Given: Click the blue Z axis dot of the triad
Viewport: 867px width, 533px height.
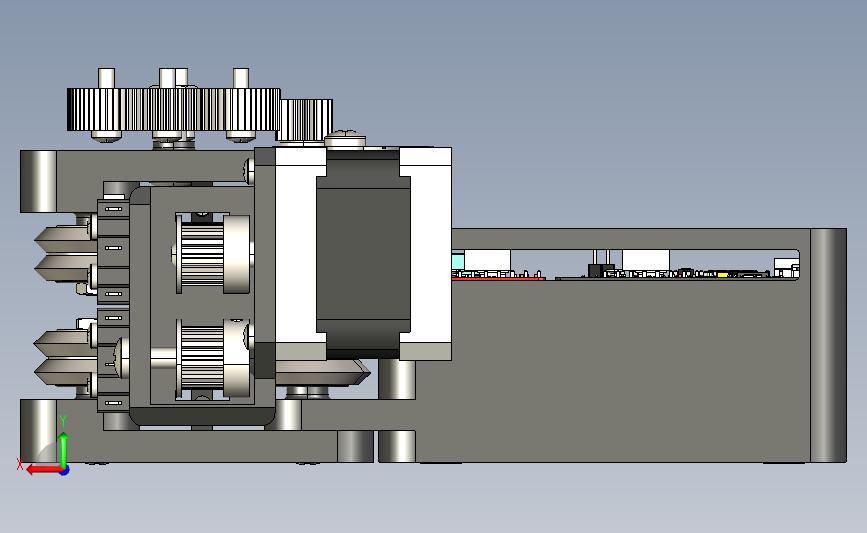Looking at the screenshot, I should [x=65, y=471].
